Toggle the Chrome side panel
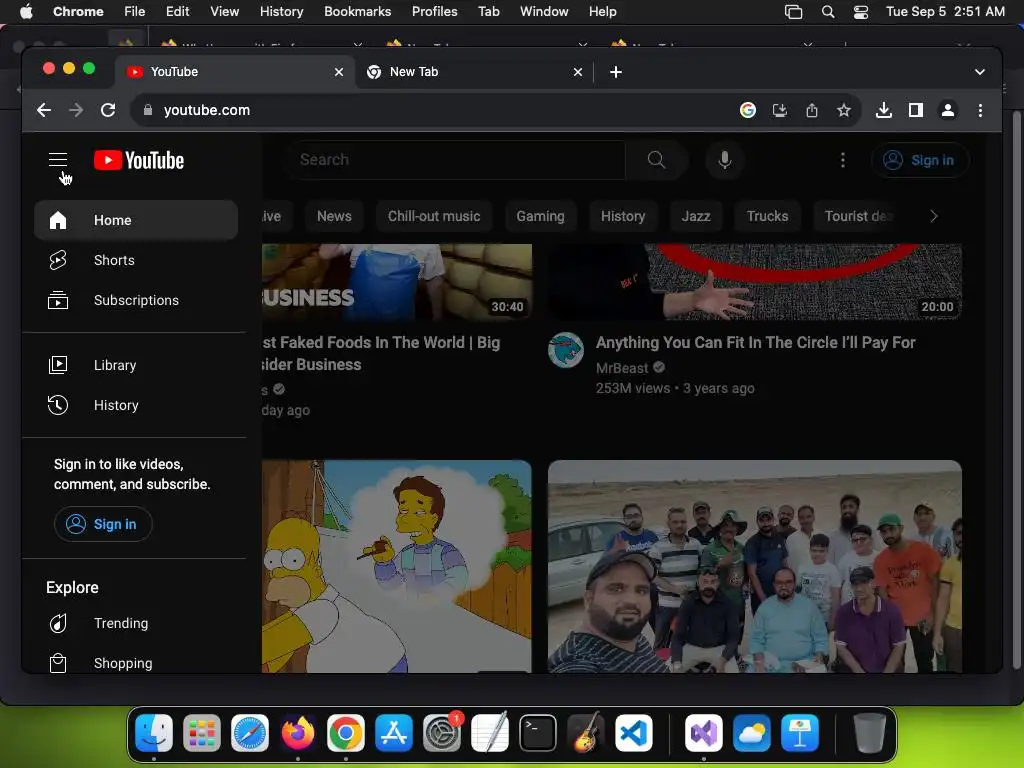1024x768 pixels. [x=916, y=110]
